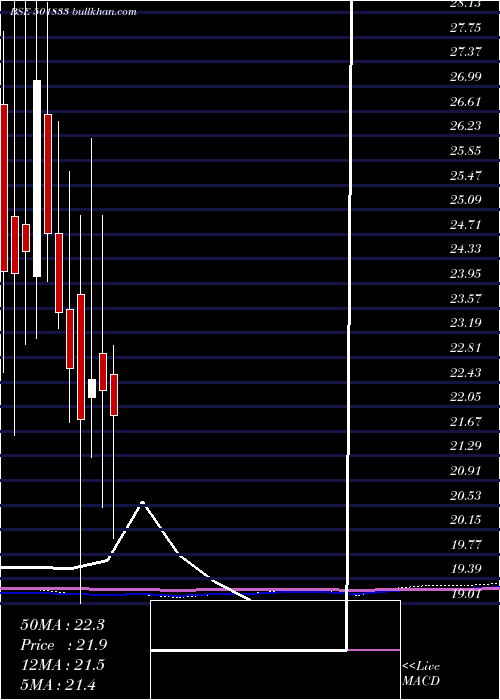Click the 23.19 price axis label

(x=465, y=323)
